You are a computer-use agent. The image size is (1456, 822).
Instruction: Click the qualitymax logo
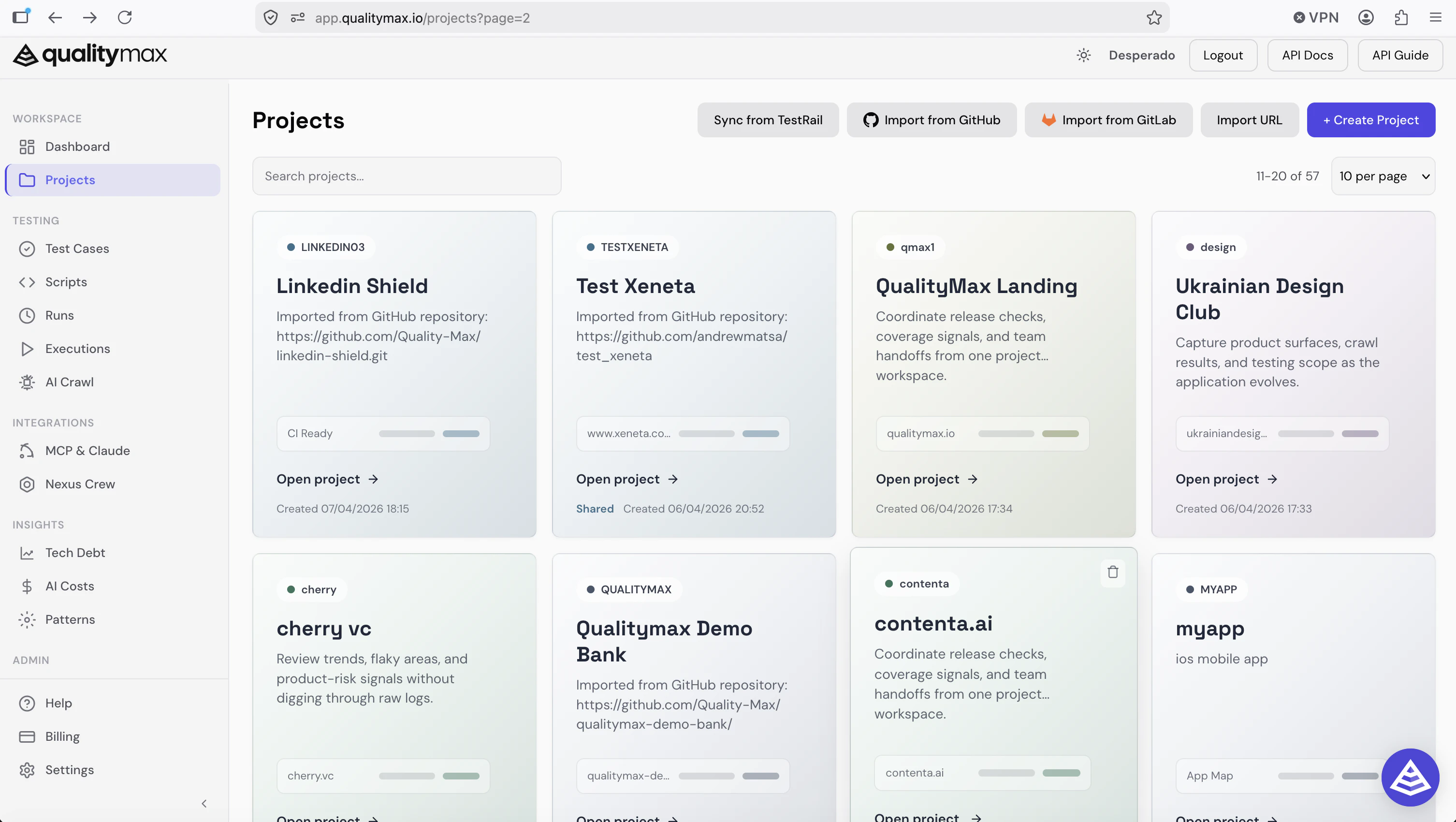(90, 55)
